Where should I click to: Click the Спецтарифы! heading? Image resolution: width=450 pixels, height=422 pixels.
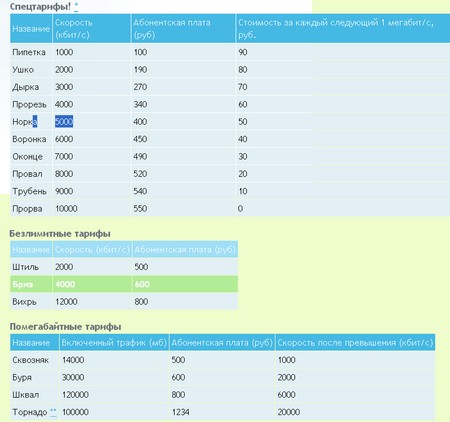coord(40,7)
